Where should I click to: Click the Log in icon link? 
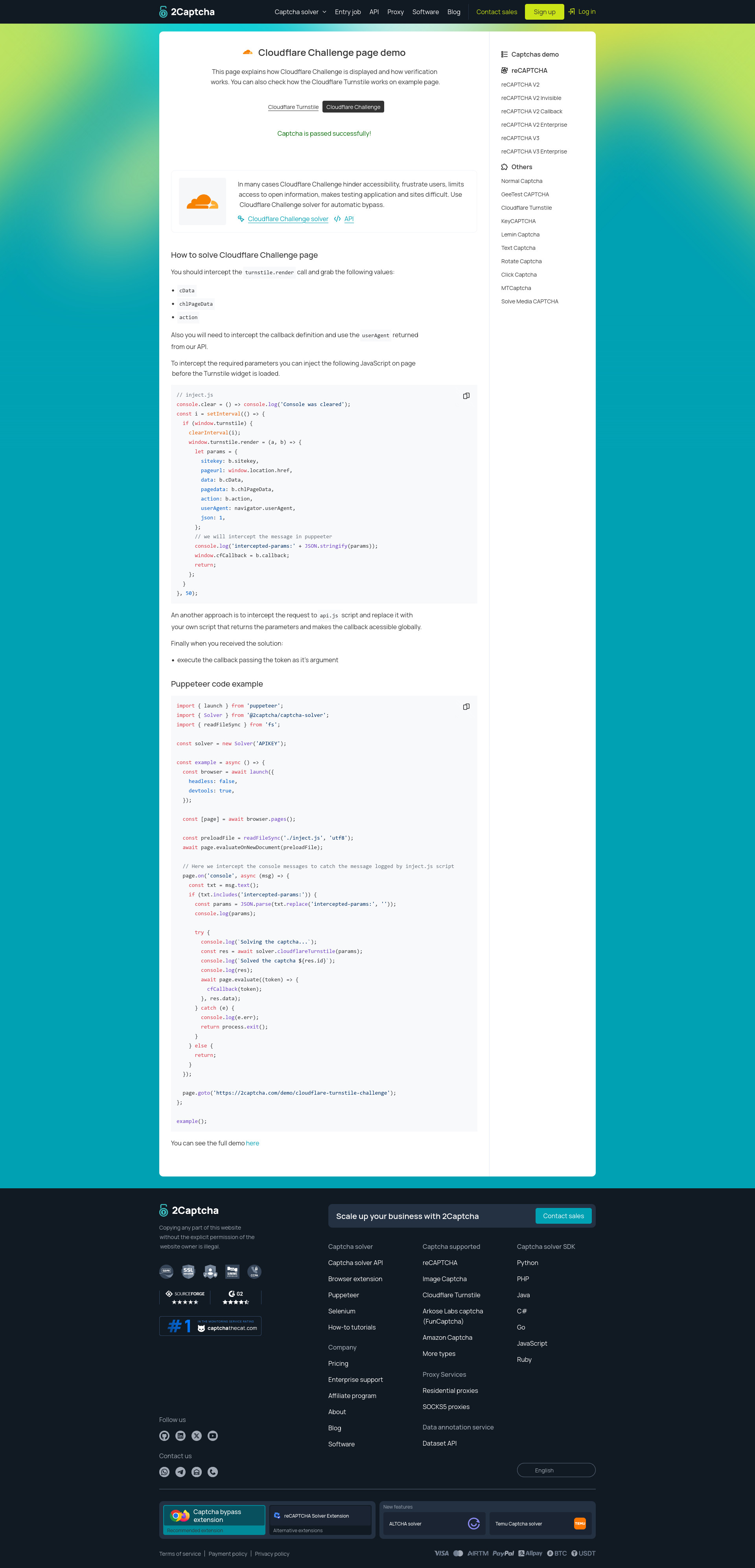[582, 11]
